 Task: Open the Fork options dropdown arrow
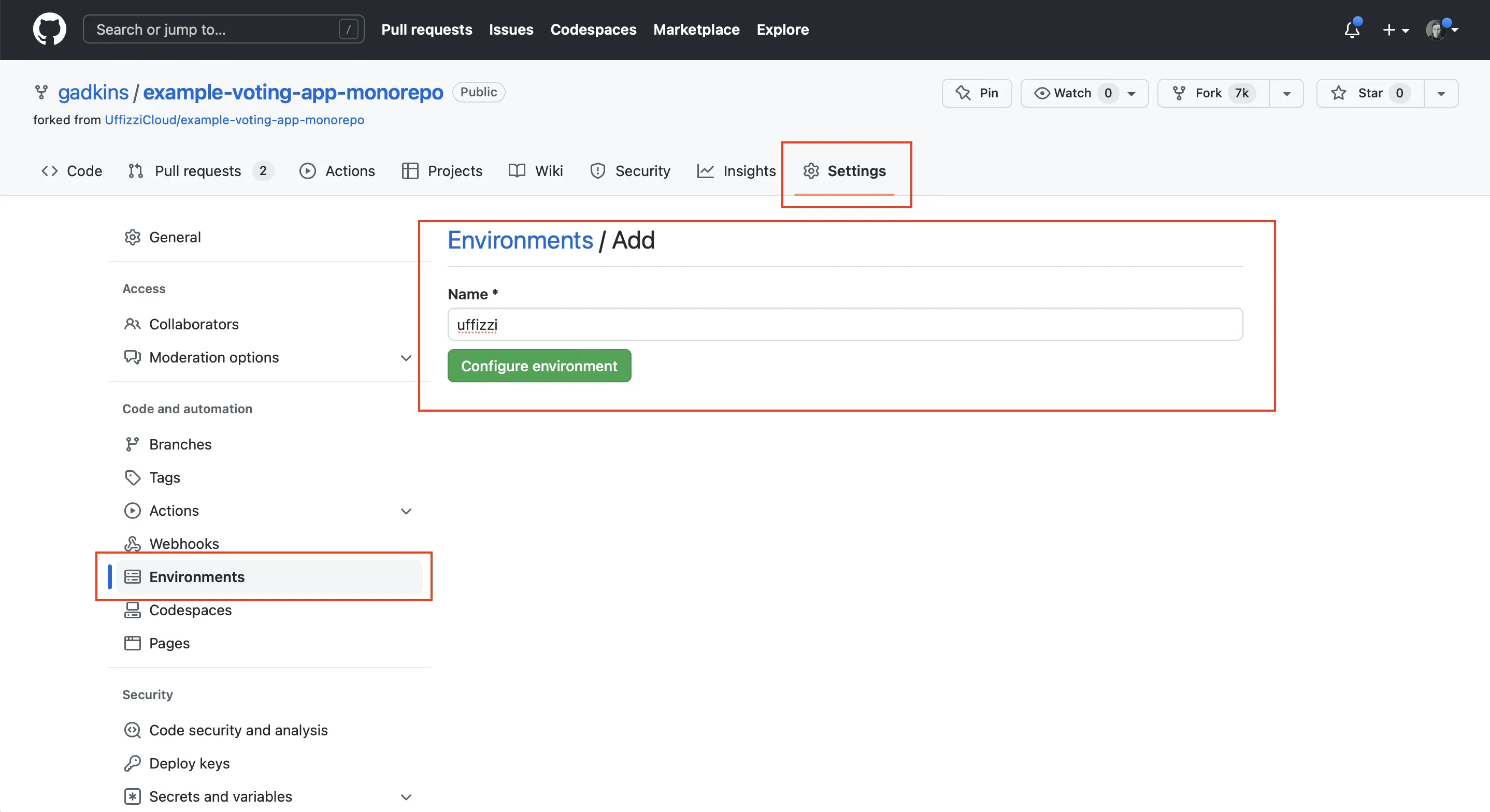point(1286,93)
